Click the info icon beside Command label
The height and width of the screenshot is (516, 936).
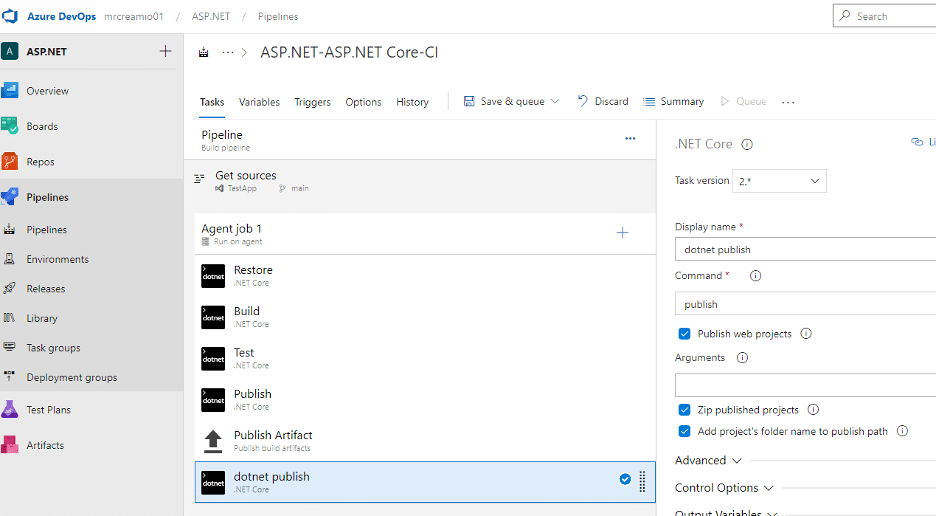click(x=755, y=275)
